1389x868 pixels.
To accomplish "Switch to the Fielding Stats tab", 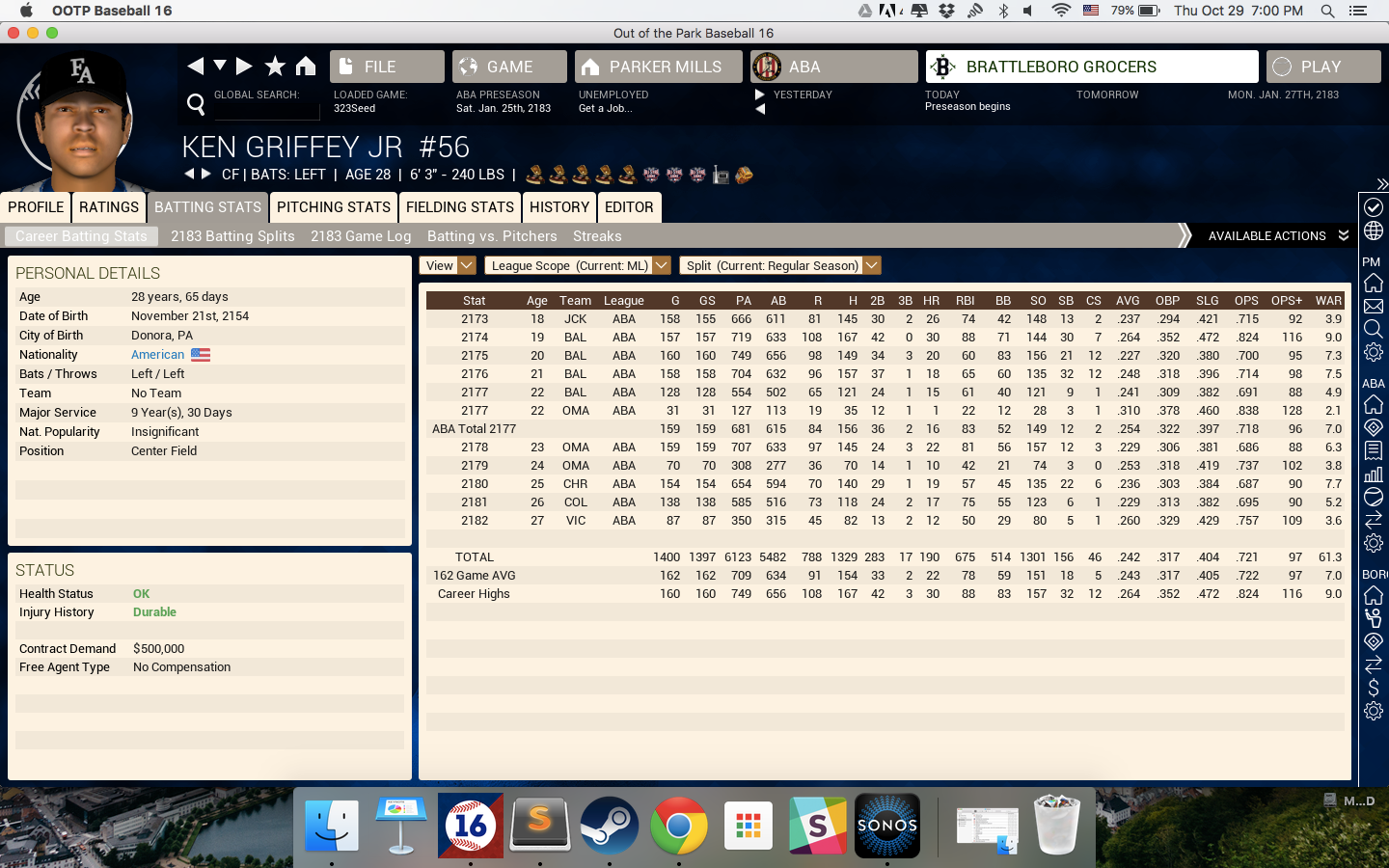I will 459,207.
